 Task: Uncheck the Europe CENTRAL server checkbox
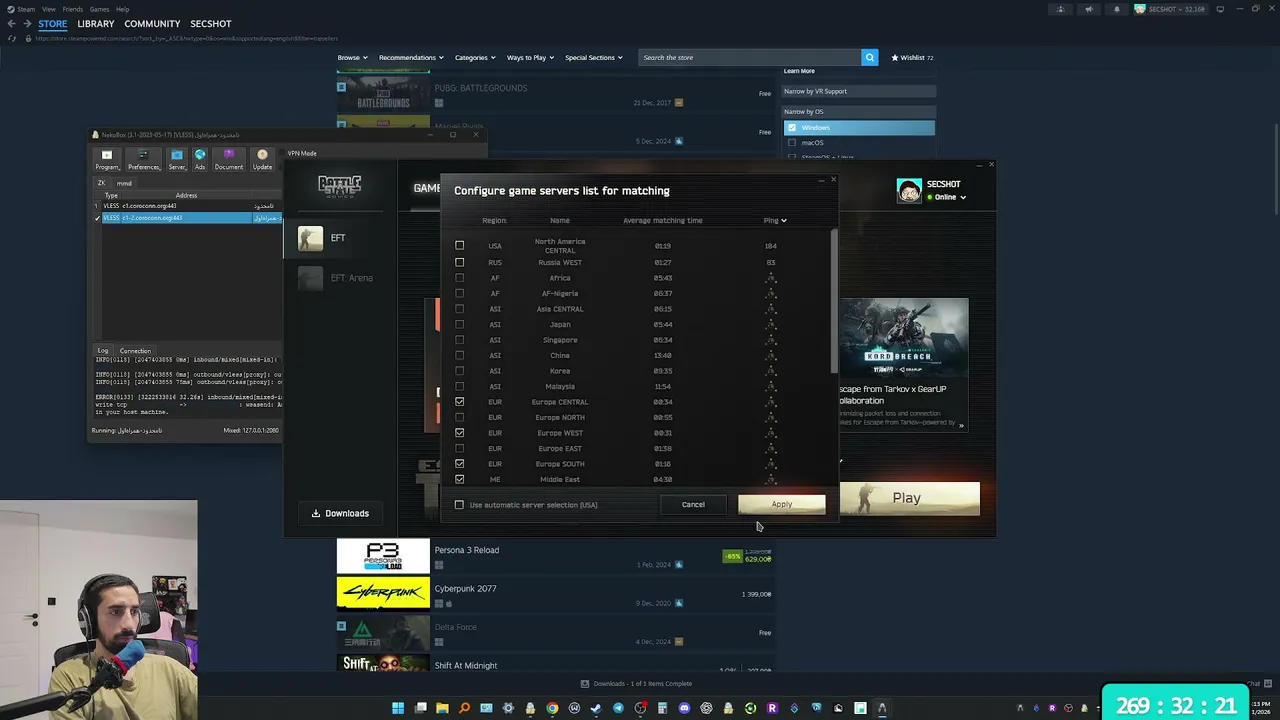[460, 402]
